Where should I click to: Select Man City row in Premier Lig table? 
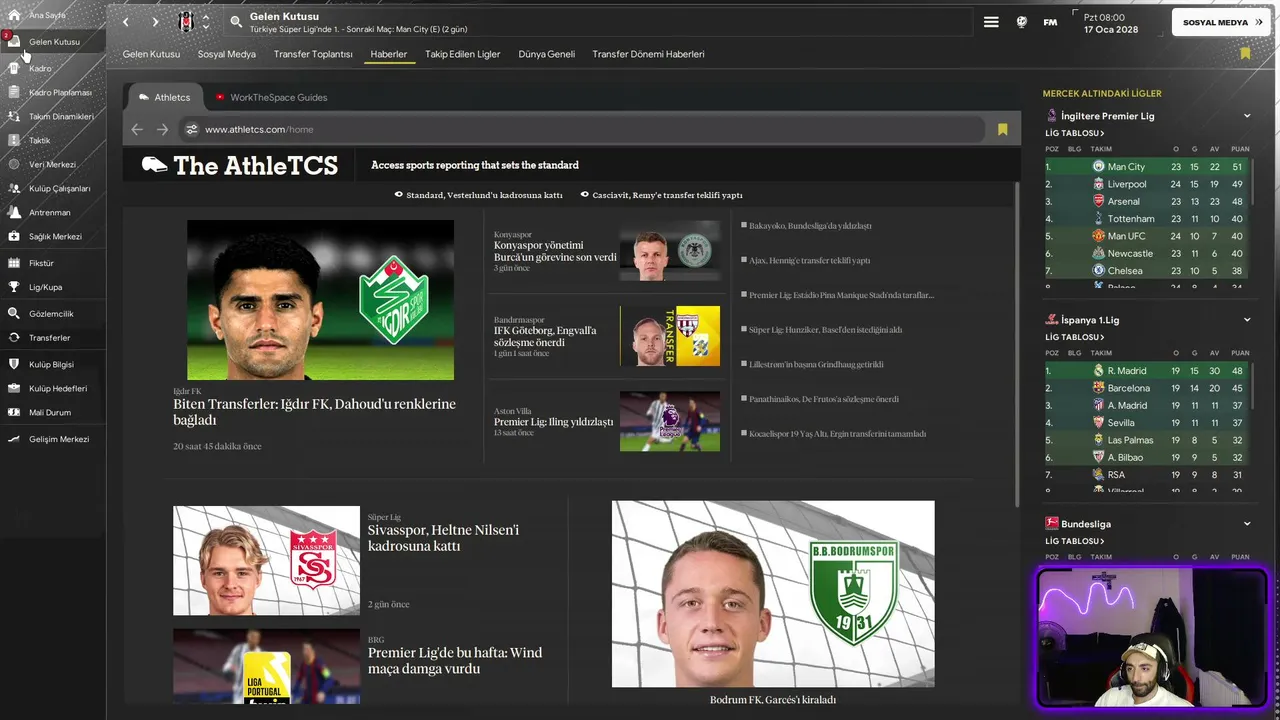tap(1147, 167)
